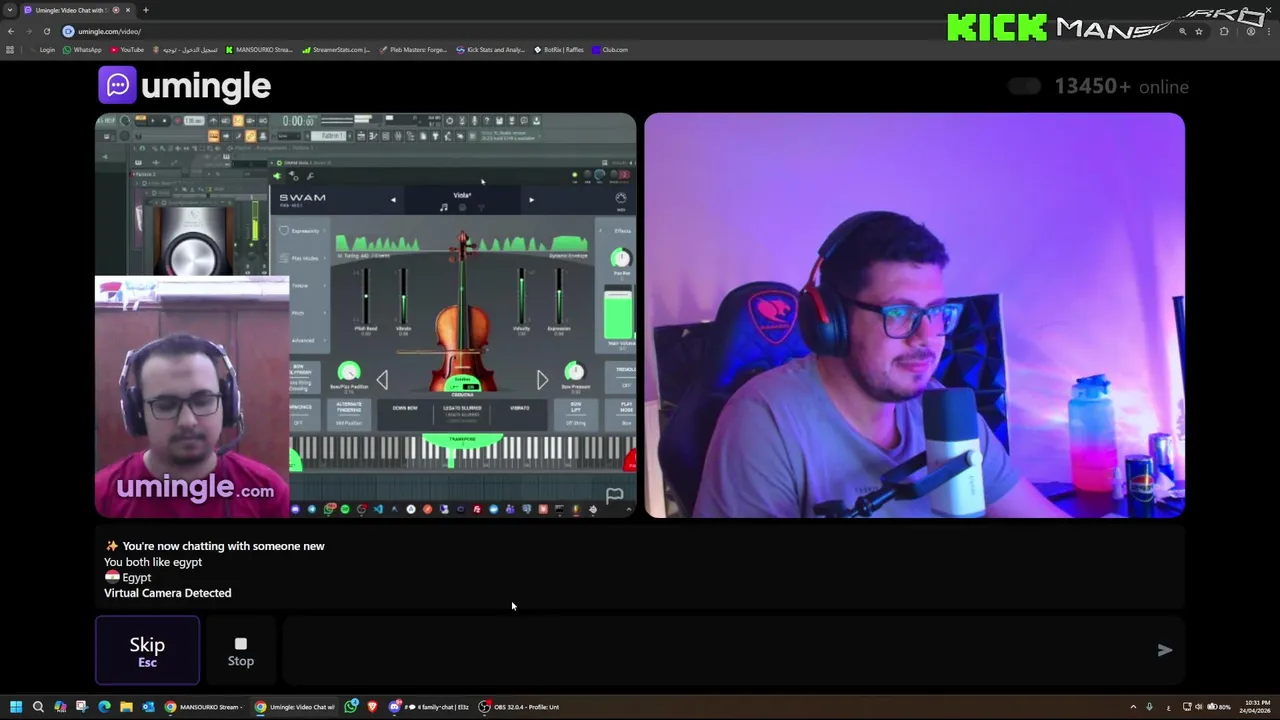Open the browser profile icon
Screen dimensions: 1280x720
[x=1251, y=31]
